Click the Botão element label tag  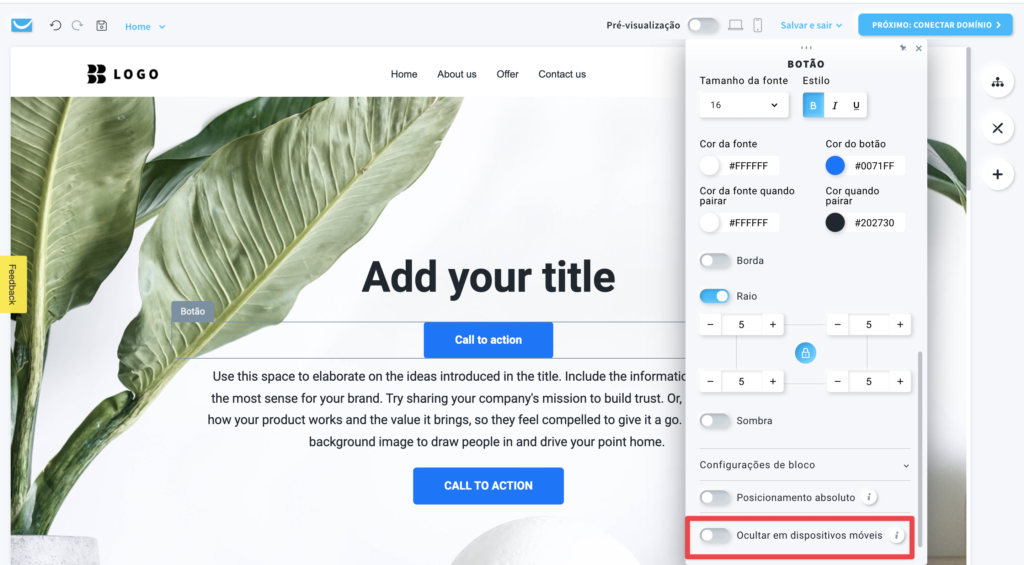click(x=193, y=312)
